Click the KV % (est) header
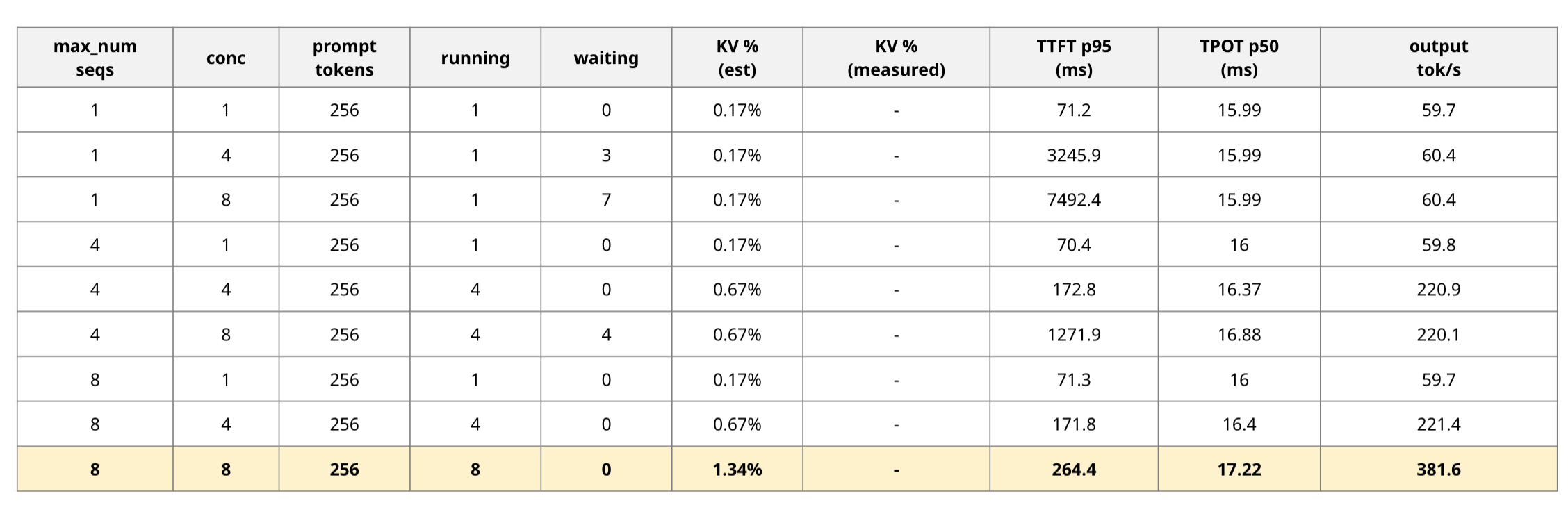The image size is (1568, 514). coord(737,58)
